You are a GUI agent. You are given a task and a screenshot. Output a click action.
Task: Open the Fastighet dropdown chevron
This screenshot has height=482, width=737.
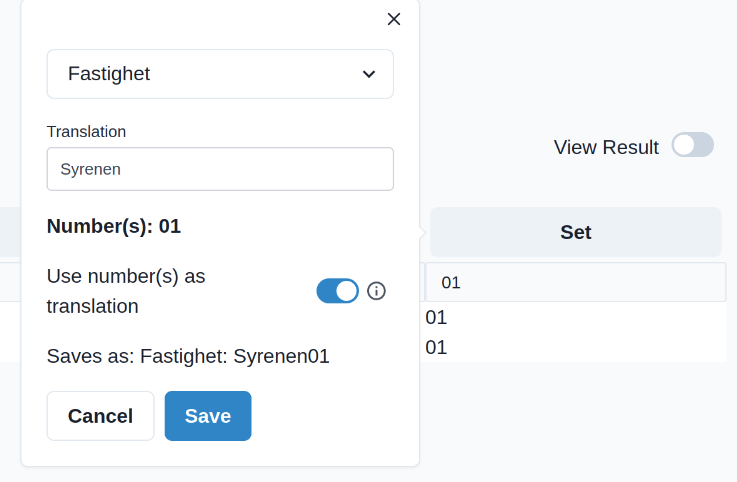[x=369, y=74]
